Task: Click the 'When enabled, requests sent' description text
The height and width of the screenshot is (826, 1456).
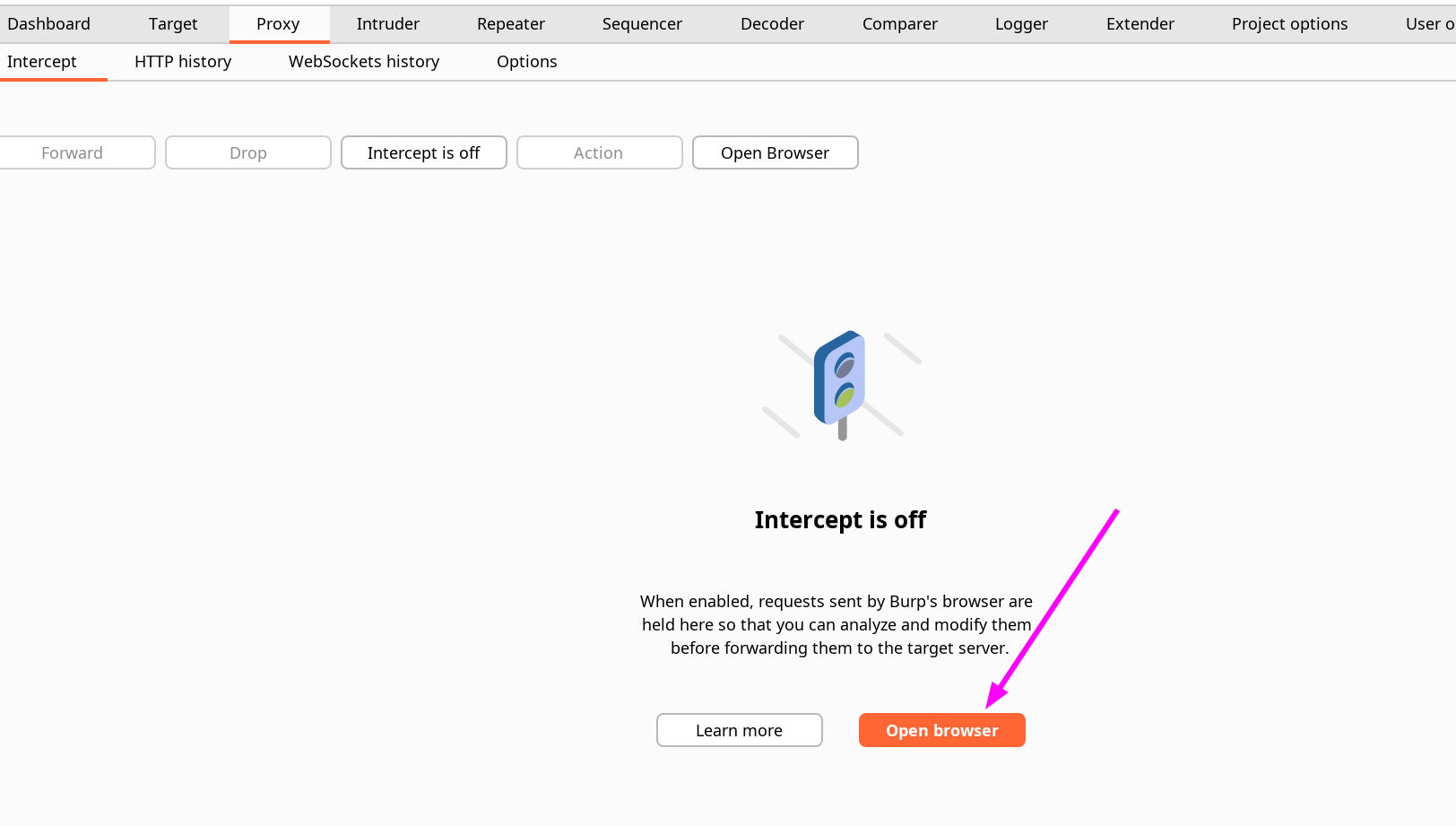Action: pyautogui.click(x=836, y=624)
